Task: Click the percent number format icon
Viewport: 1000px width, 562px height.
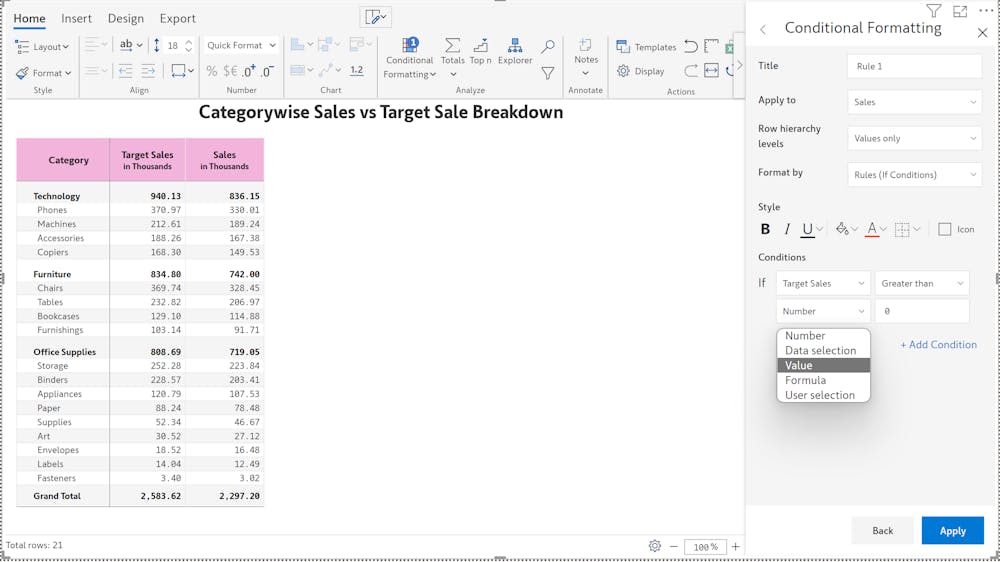Action: click(x=212, y=71)
